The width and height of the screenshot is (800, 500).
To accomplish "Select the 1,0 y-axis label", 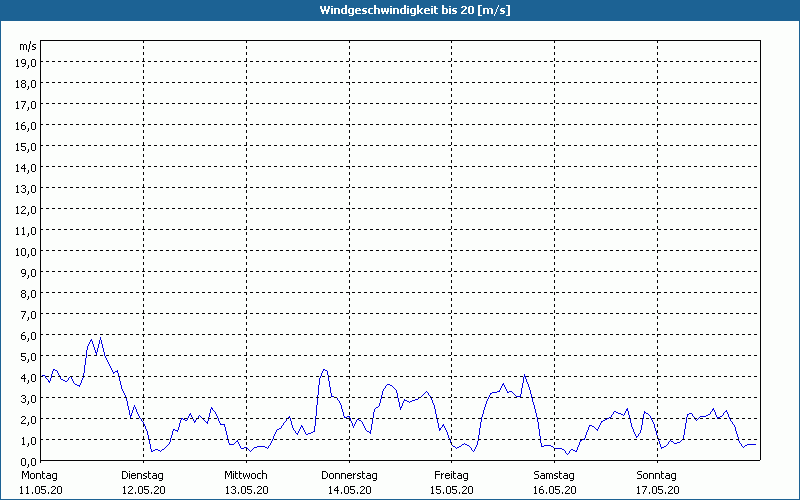I will (29, 441).
